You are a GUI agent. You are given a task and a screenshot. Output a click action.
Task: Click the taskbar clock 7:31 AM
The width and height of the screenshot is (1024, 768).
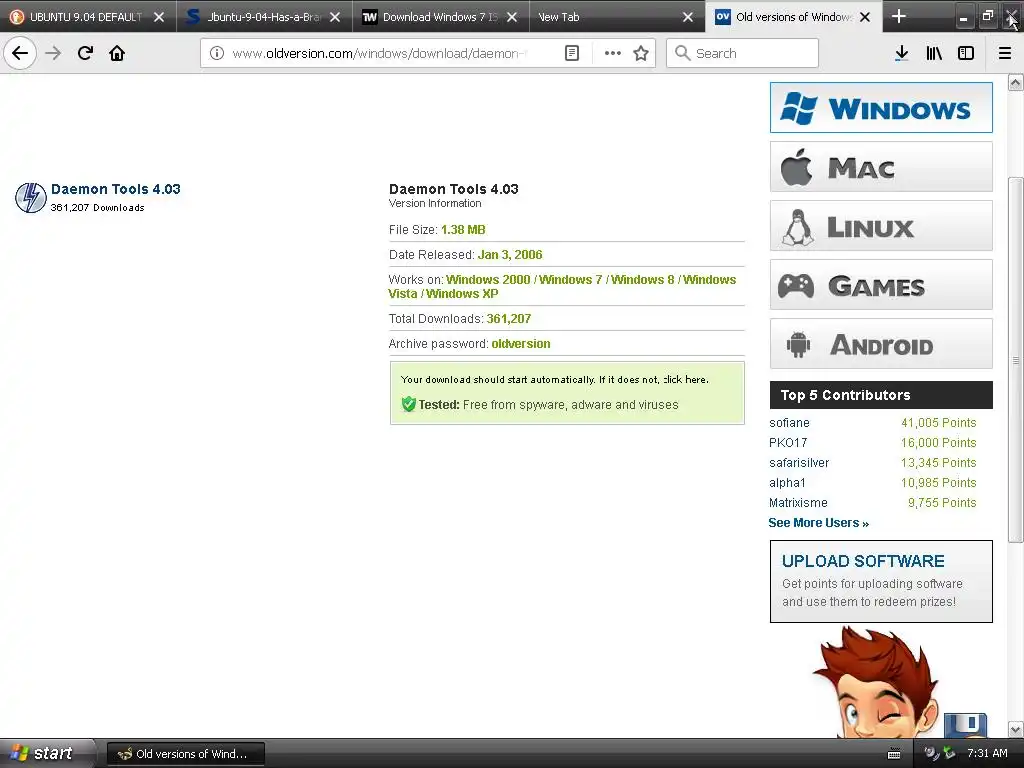[987, 753]
